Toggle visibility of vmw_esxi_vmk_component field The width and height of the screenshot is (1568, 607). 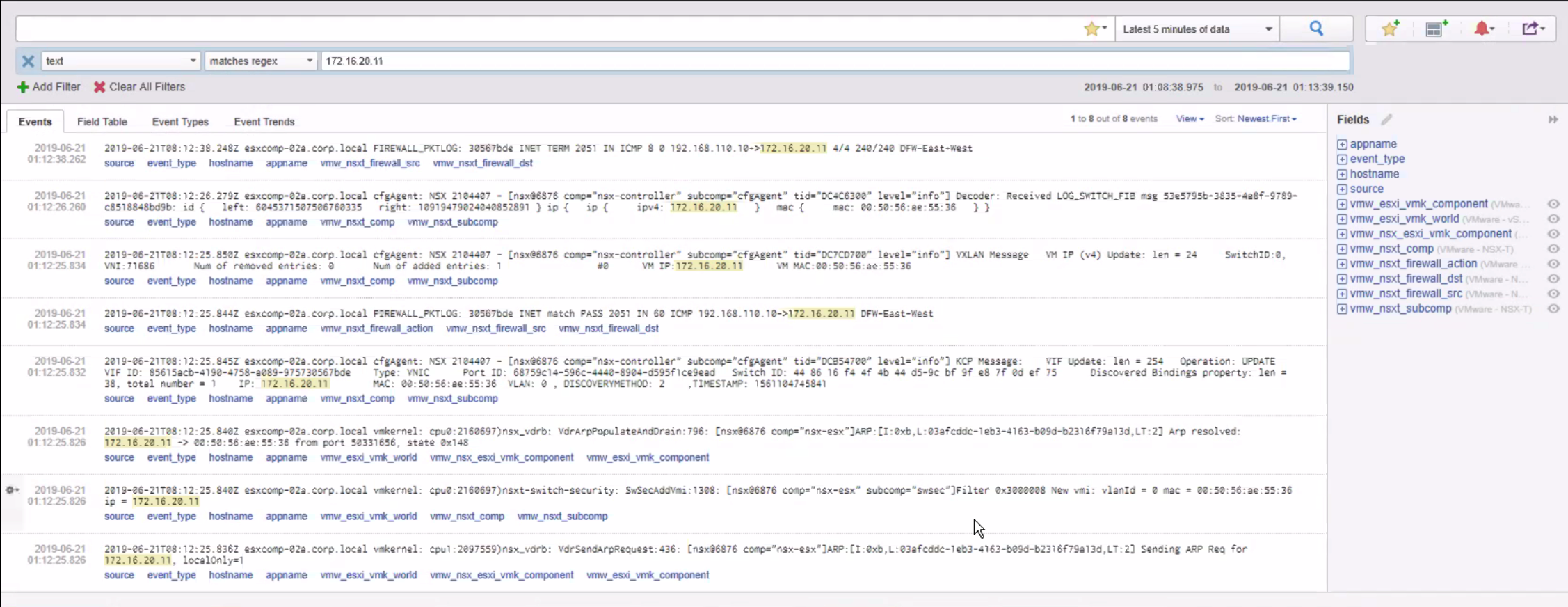point(1553,204)
